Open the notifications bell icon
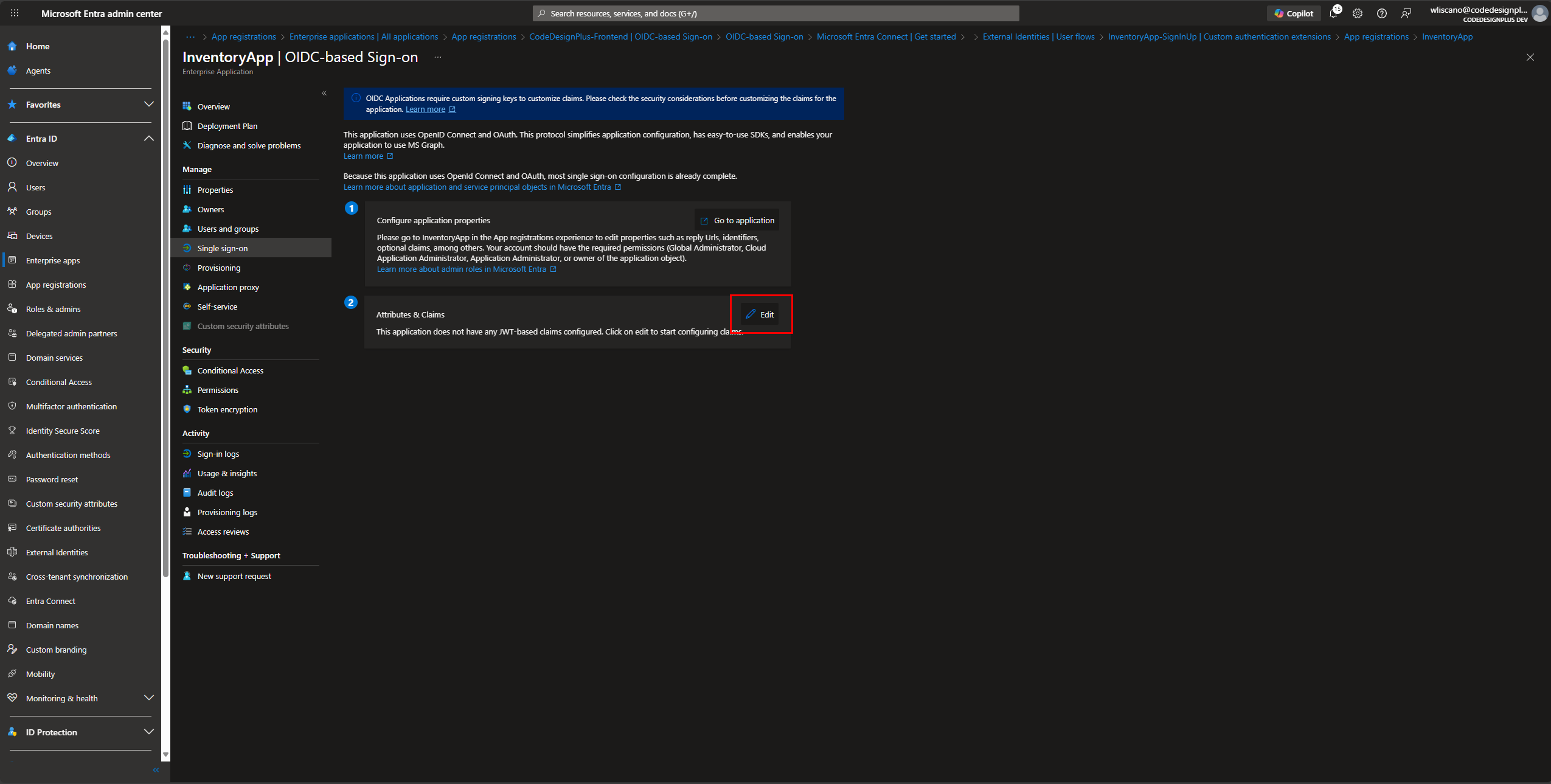The image size is (1551, 784). [x=1333, y=13]
